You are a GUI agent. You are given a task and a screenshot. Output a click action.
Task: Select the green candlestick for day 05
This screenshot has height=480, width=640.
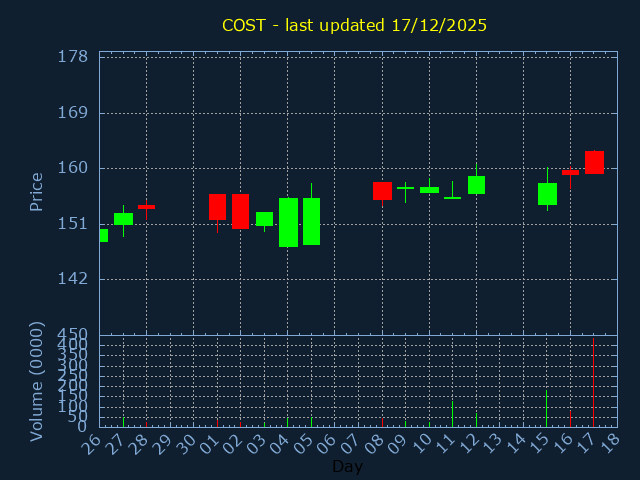coord(311,222)
